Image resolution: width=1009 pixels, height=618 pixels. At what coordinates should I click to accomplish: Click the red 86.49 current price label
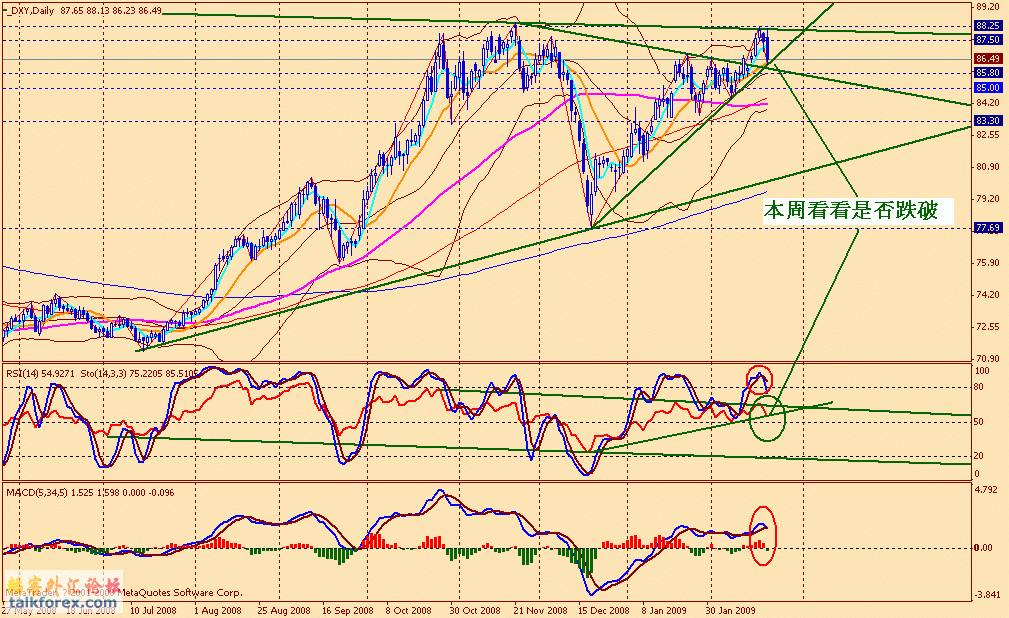pyautogui.click(x=988, y=59)
